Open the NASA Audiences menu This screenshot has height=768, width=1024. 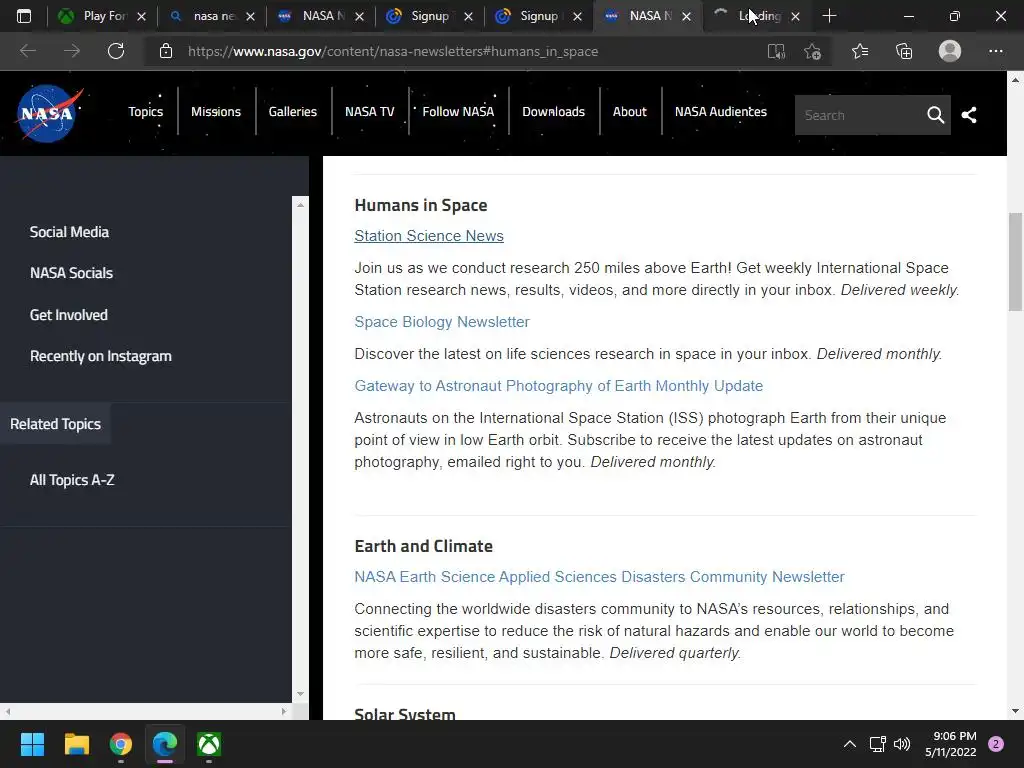click(720, 112)
